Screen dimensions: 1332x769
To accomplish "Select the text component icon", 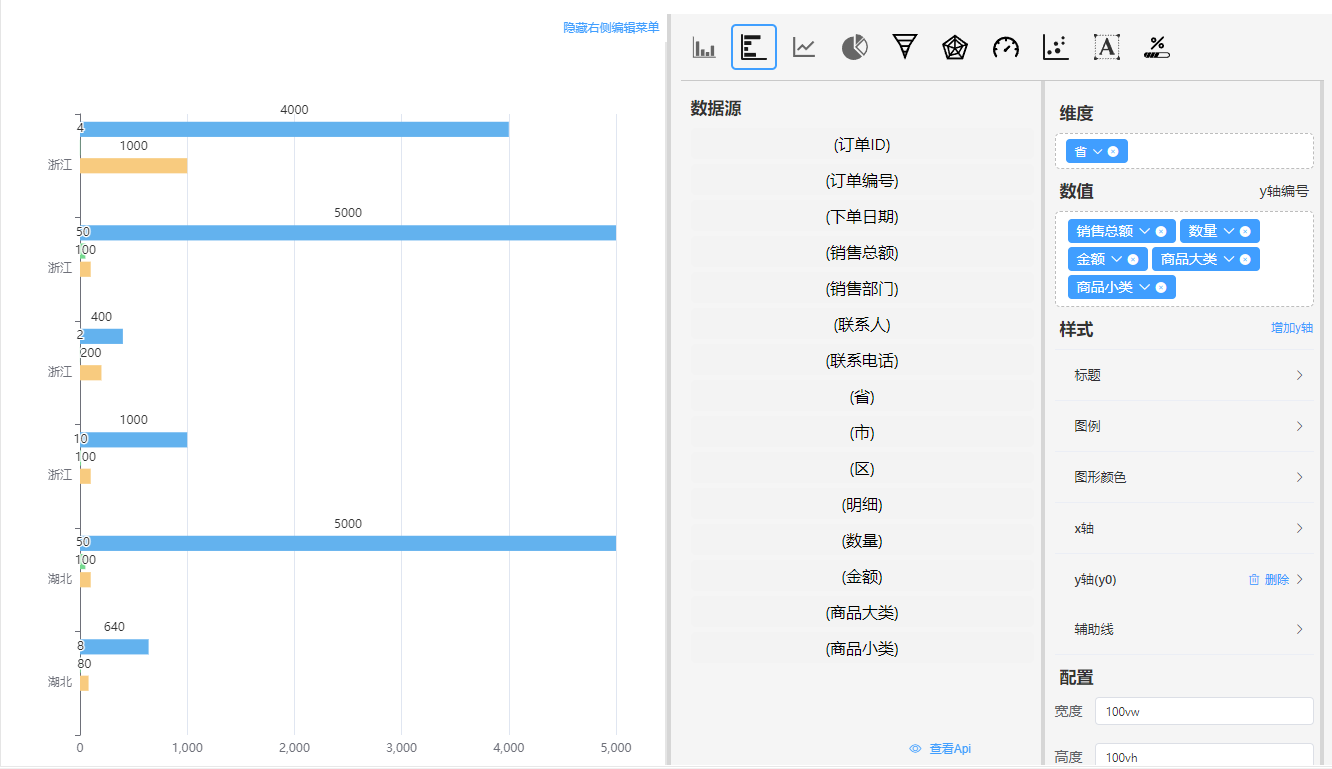I will tap(1106, 47).
